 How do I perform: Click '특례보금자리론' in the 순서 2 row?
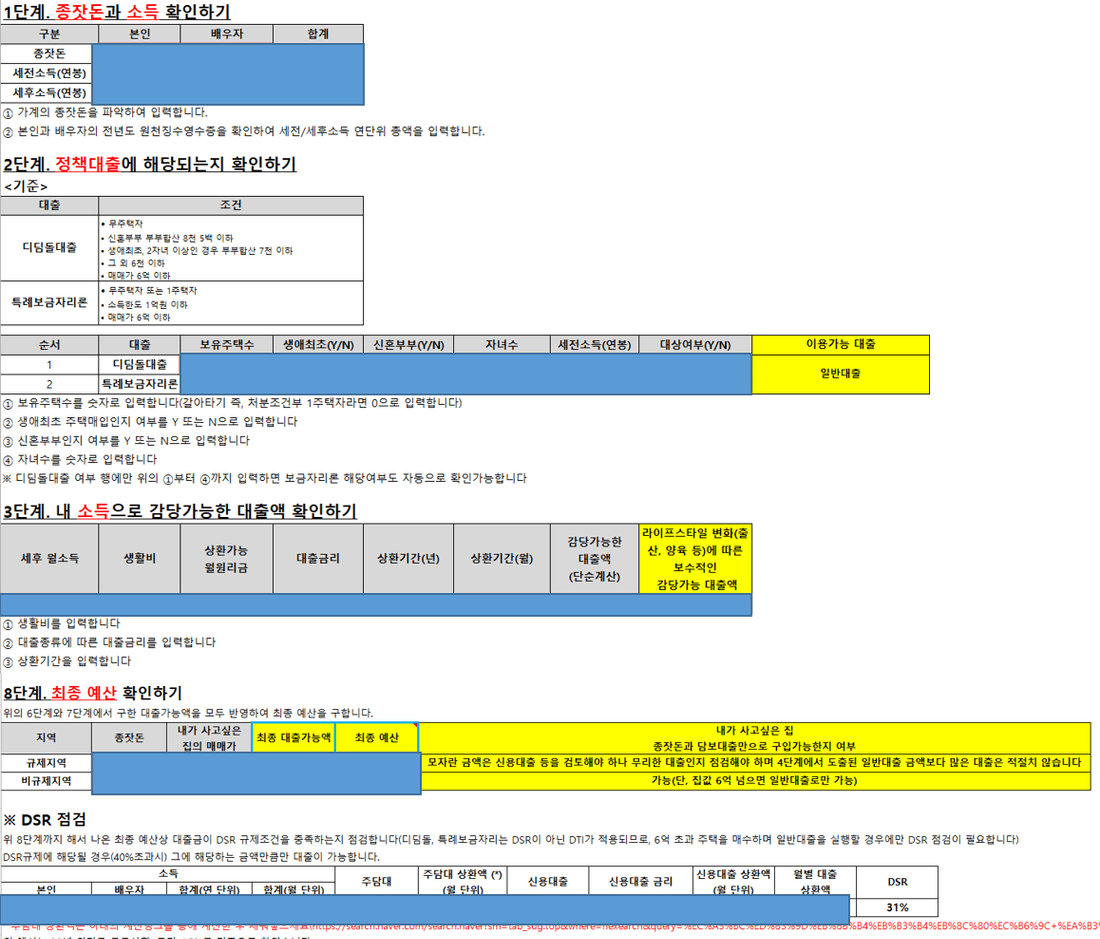point(140,384)
